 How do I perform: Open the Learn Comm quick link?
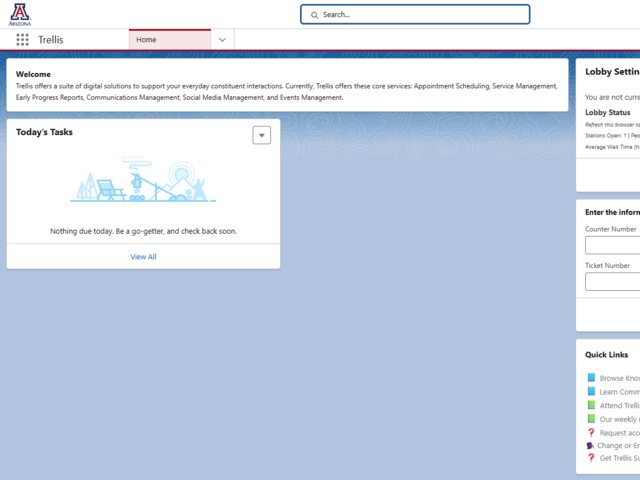pyautogui.click(x=620, y=392)
